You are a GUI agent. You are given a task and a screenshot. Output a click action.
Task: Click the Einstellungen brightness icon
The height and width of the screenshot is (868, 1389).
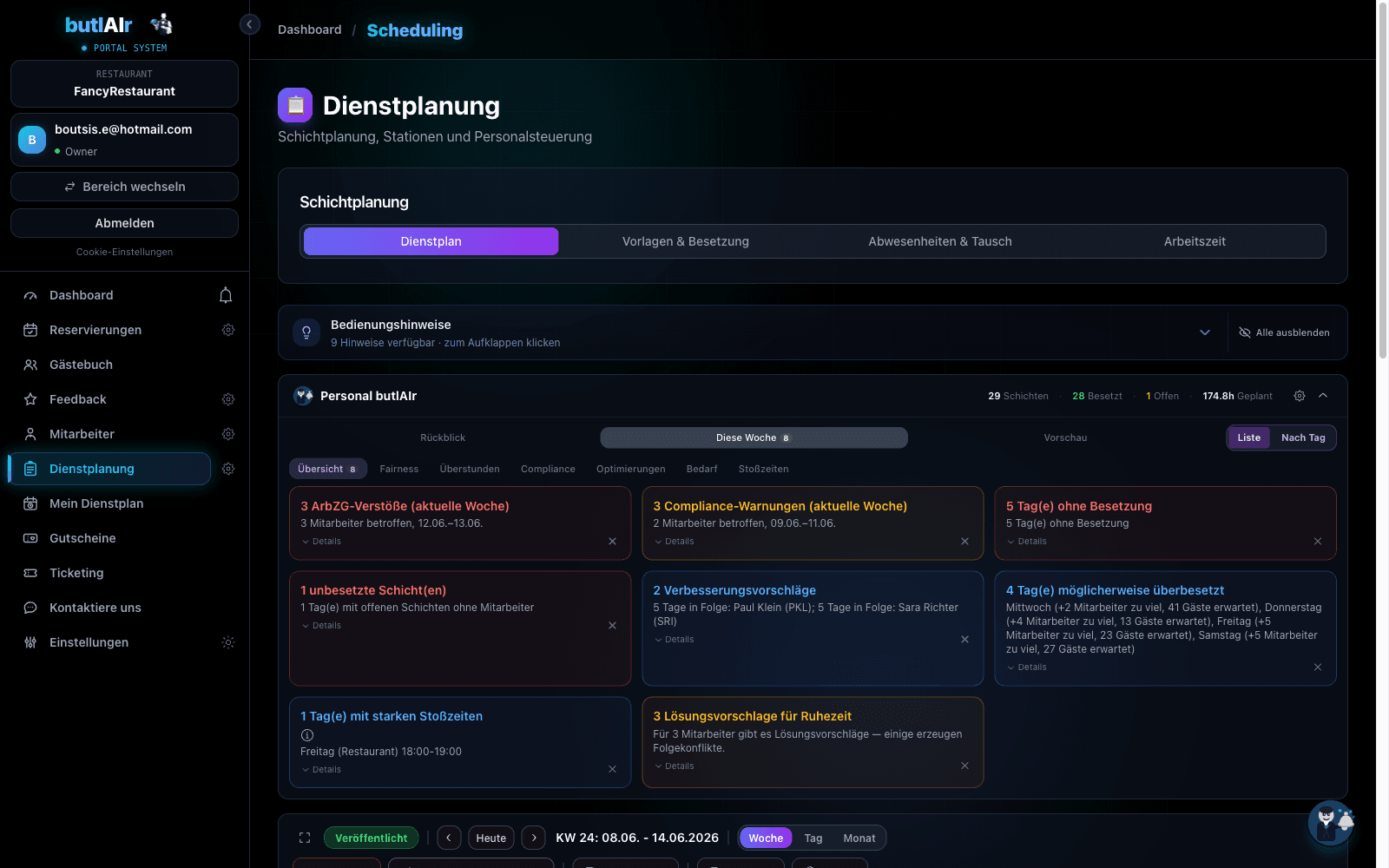(228, 642)
